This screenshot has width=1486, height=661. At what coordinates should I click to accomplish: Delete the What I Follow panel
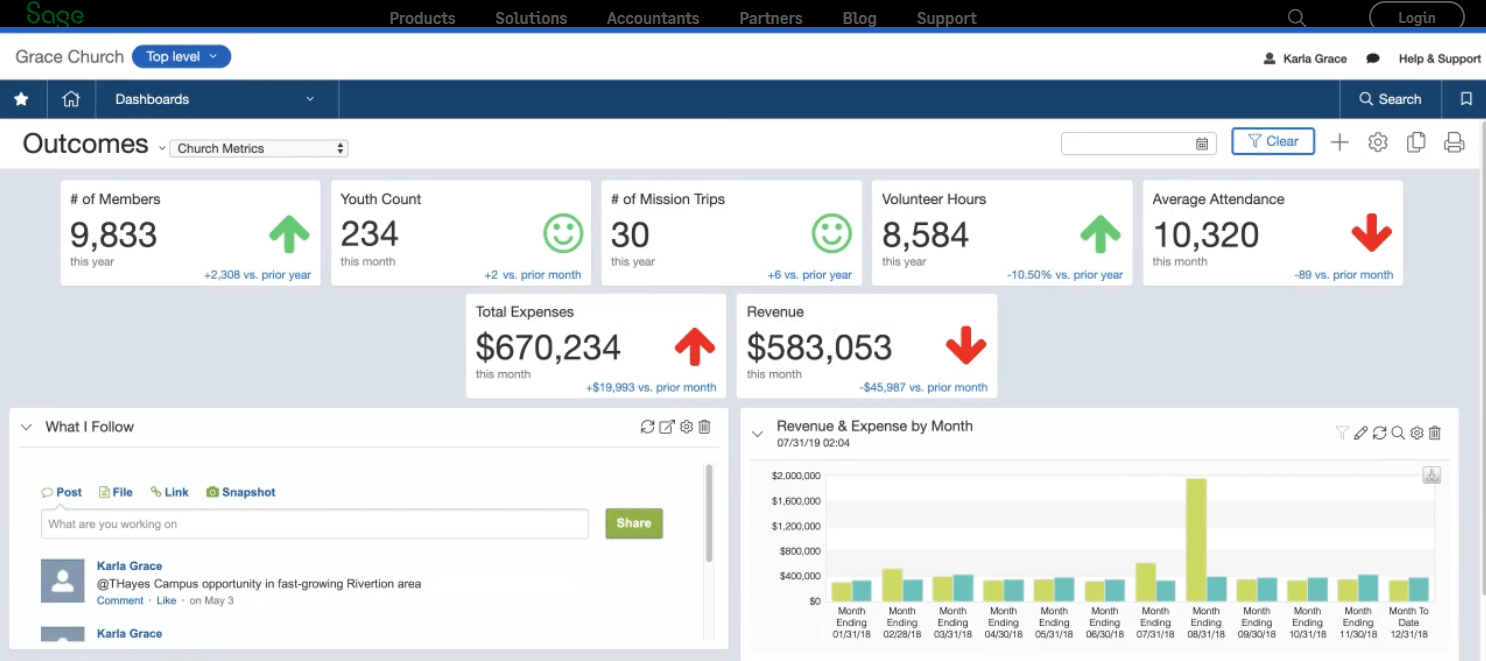704,427
